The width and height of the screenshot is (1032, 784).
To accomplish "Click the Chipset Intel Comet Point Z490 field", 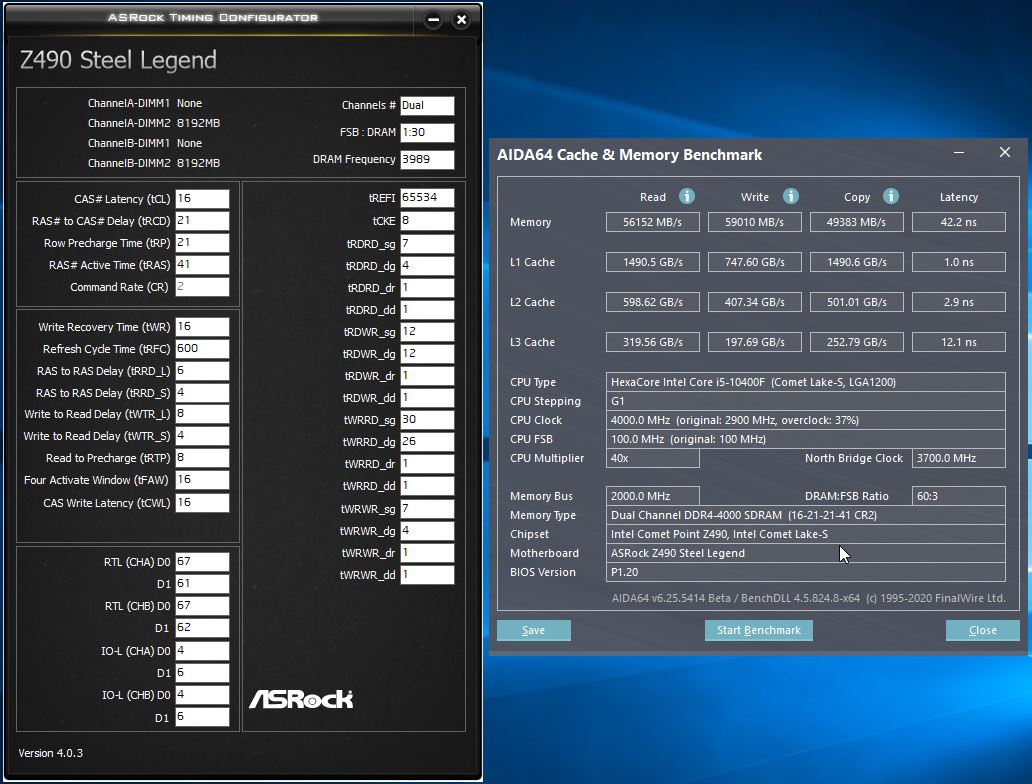I will coord(806,535).
